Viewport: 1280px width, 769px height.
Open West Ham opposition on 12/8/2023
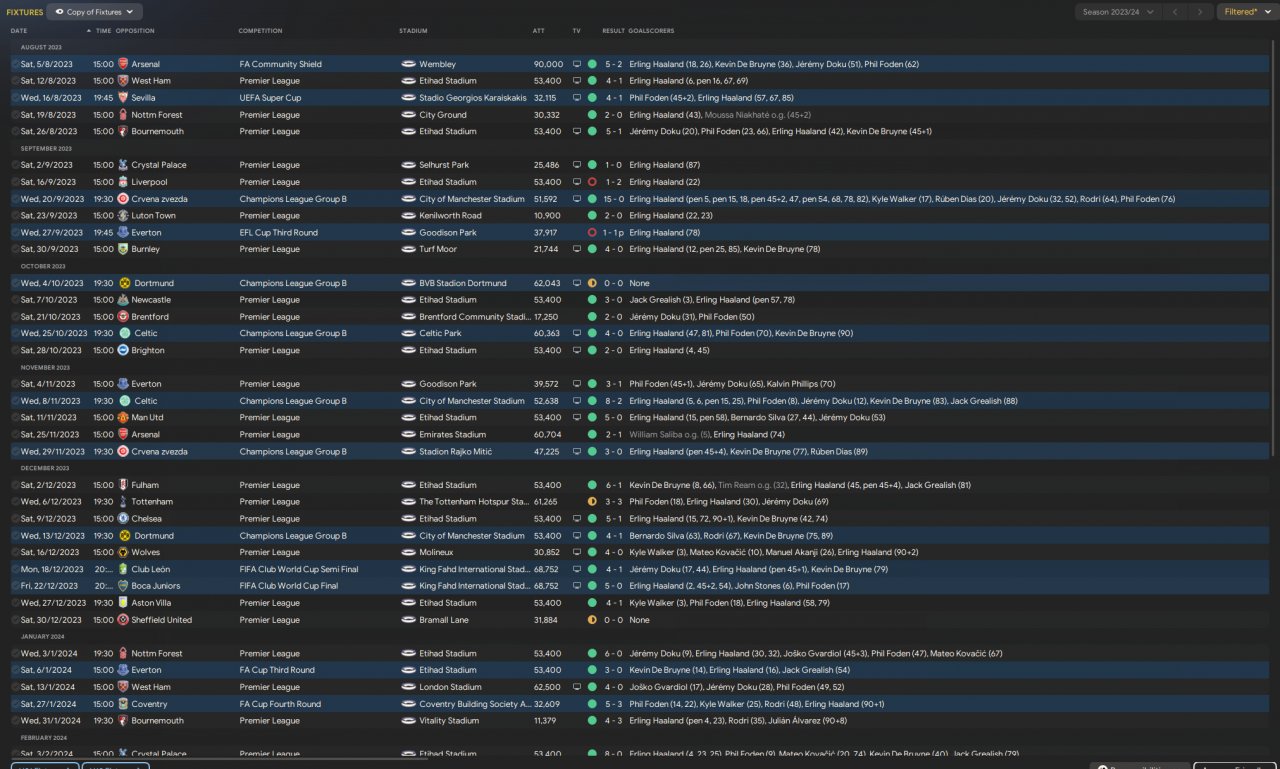point(151,81)
